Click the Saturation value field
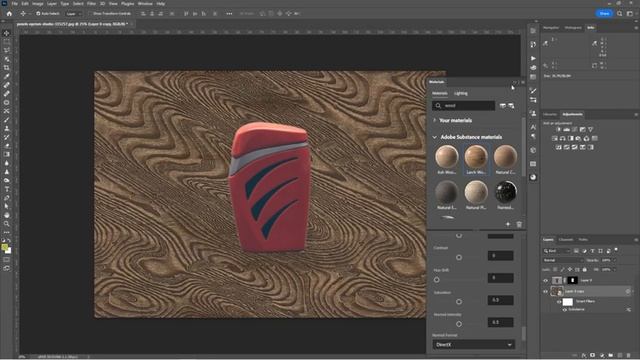Screen dimensions: 640x360 click(x=500, y=300)
